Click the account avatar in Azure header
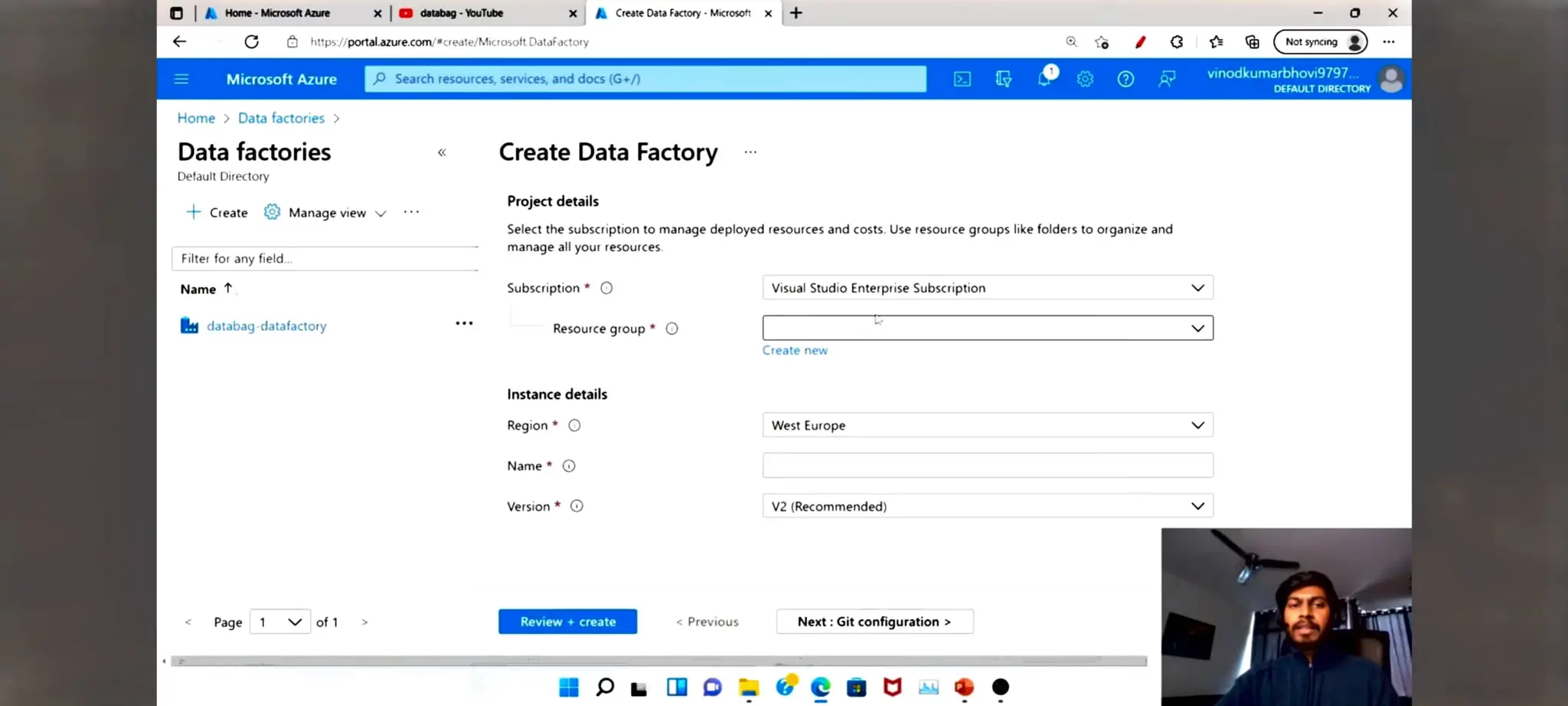 click(x=1391, y=79)
